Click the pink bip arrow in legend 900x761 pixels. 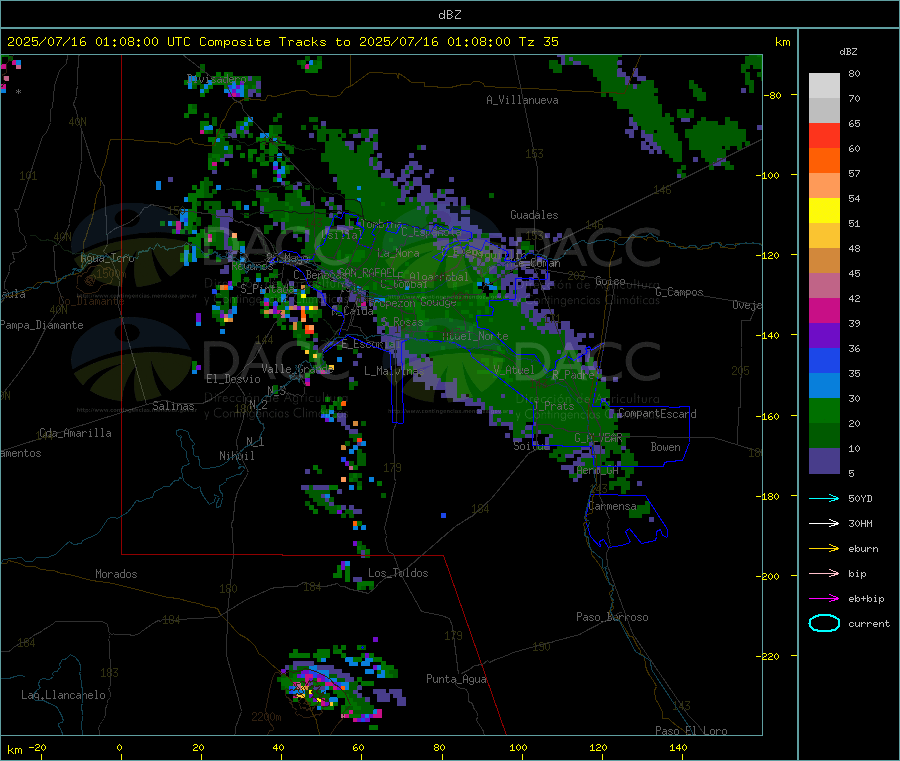click(824, 573)
